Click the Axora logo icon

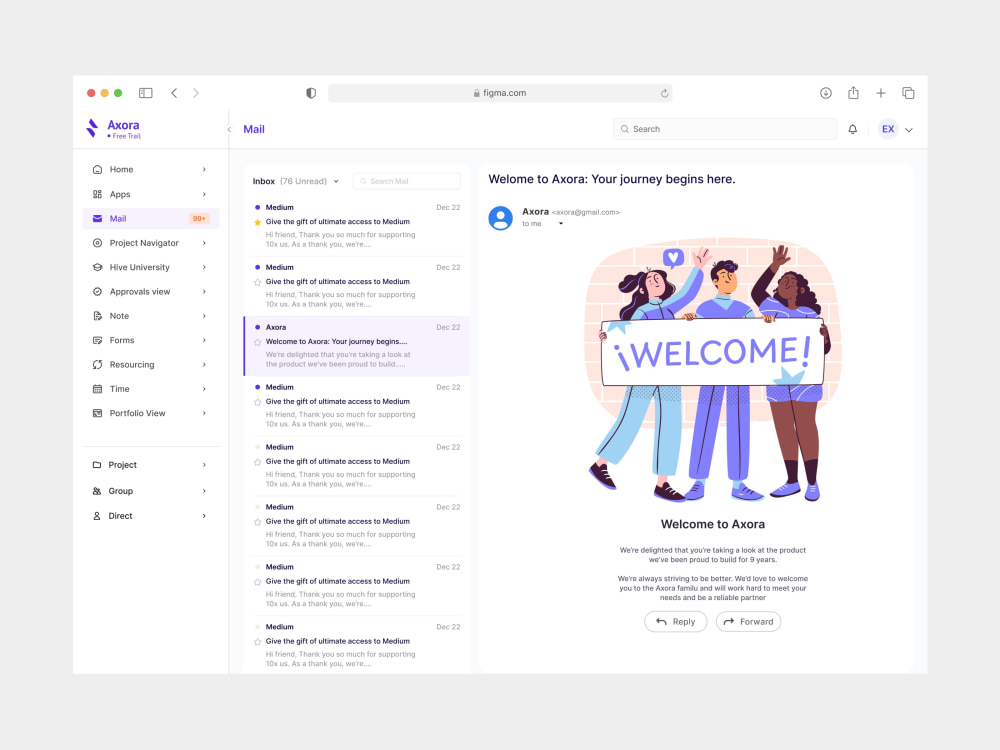[x=92, y=128]
